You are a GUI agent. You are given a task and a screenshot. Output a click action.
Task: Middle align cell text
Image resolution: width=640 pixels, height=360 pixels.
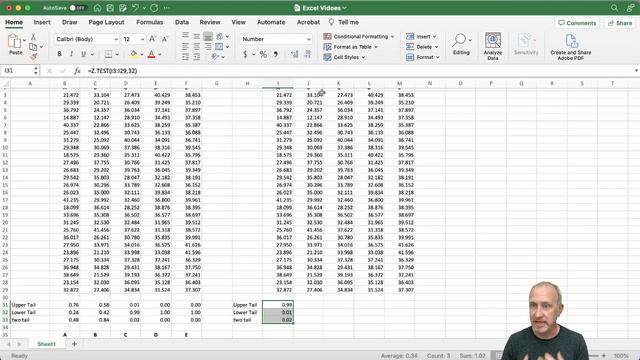pyautogui.click(x=197, y=36)
